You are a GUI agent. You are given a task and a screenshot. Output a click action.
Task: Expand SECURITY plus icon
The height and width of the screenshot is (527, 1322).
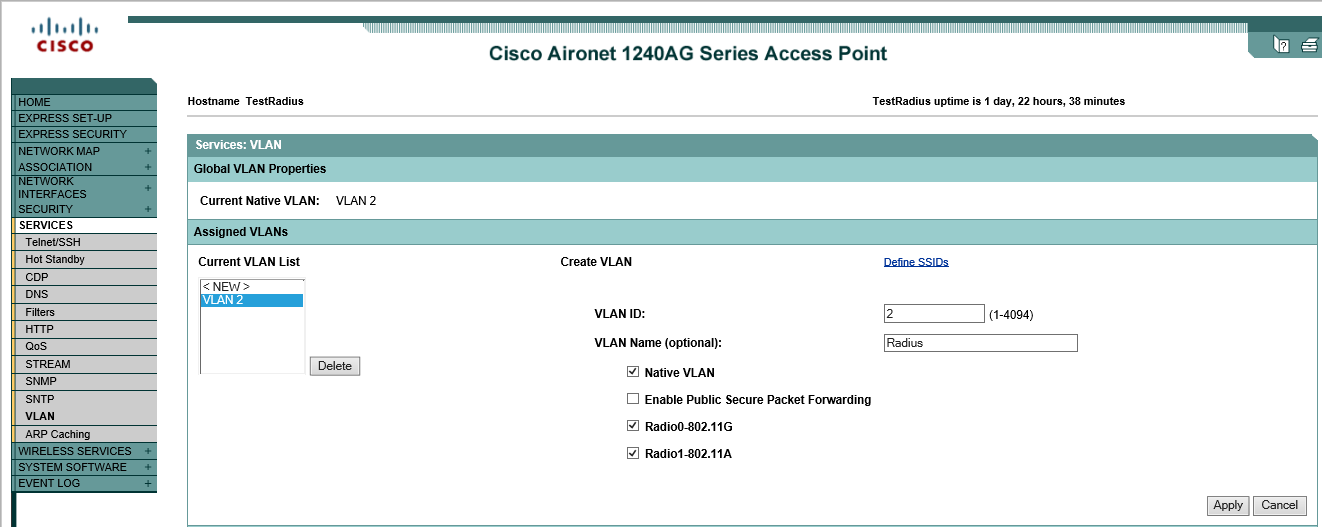(x=148, y=209)
